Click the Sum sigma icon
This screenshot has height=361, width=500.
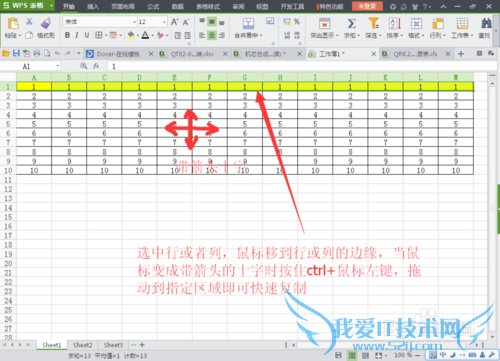tap(351, 23)
